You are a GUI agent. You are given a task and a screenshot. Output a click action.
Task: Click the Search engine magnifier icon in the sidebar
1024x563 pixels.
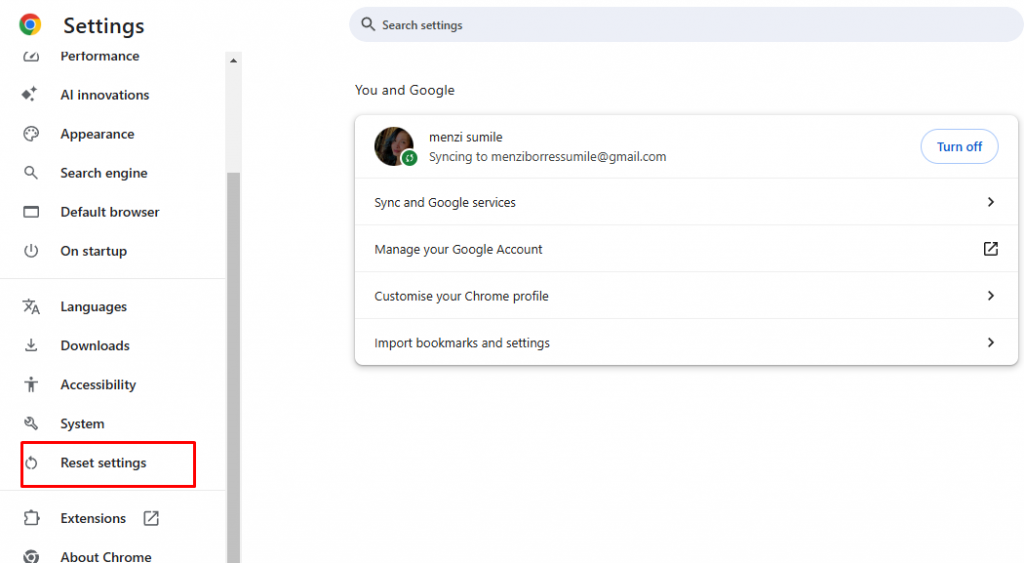[31, 172]
